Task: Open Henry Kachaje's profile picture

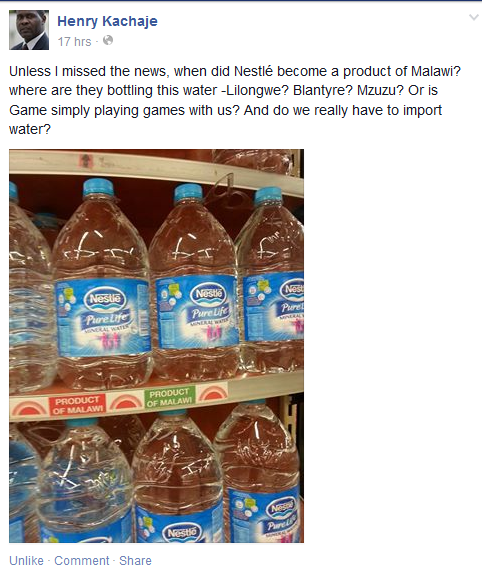Action: click(x=29, y=30)
